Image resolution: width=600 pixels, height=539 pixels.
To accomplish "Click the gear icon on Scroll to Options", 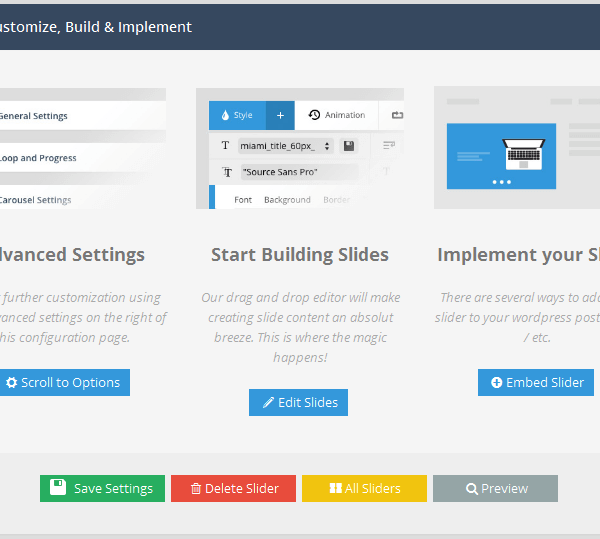I will pos(11,383).
